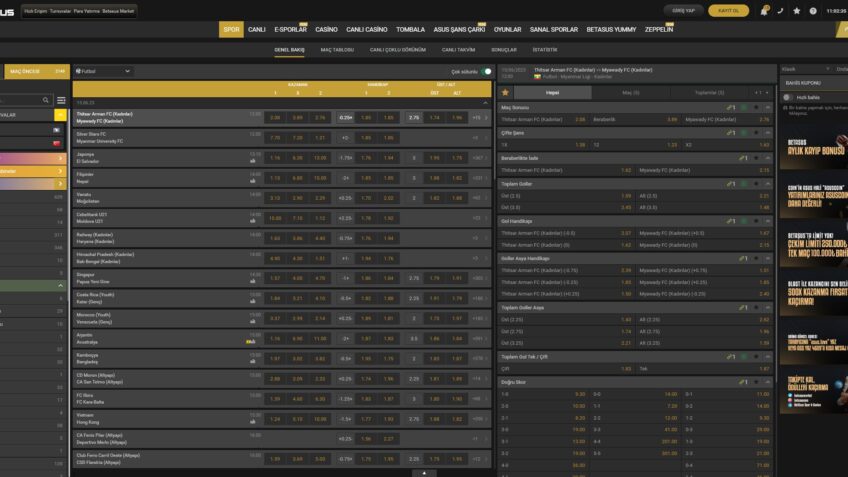The width and height of the screenshot is (848, 477).
Task: Open the Futbol sport dropdown
Action: click(103, 71)
